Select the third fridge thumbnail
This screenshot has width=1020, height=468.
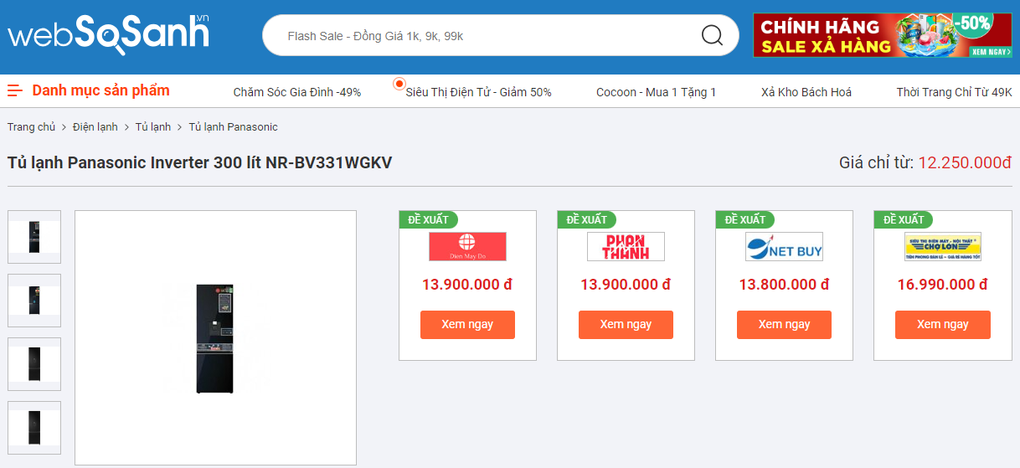[34, 364]
